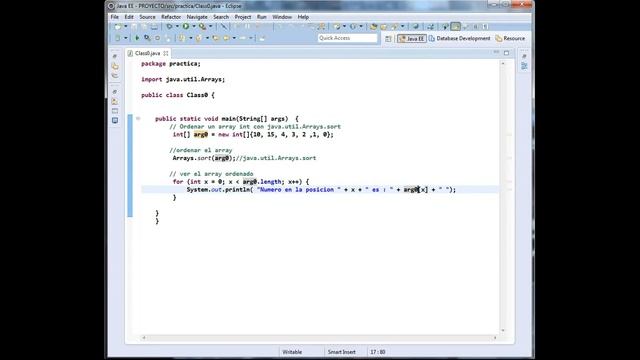Click the New file toolbar icon
The width and height of the screenshot is (640, 360).
118,26
